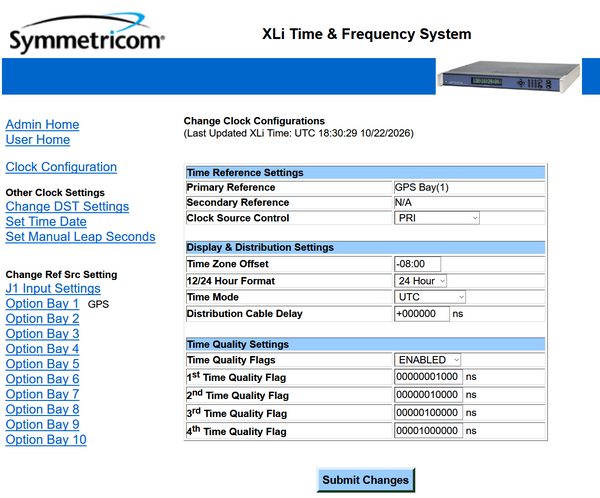Open Option Bay 9 settings
Screen dimensions: 600x498
pos(42,425)
